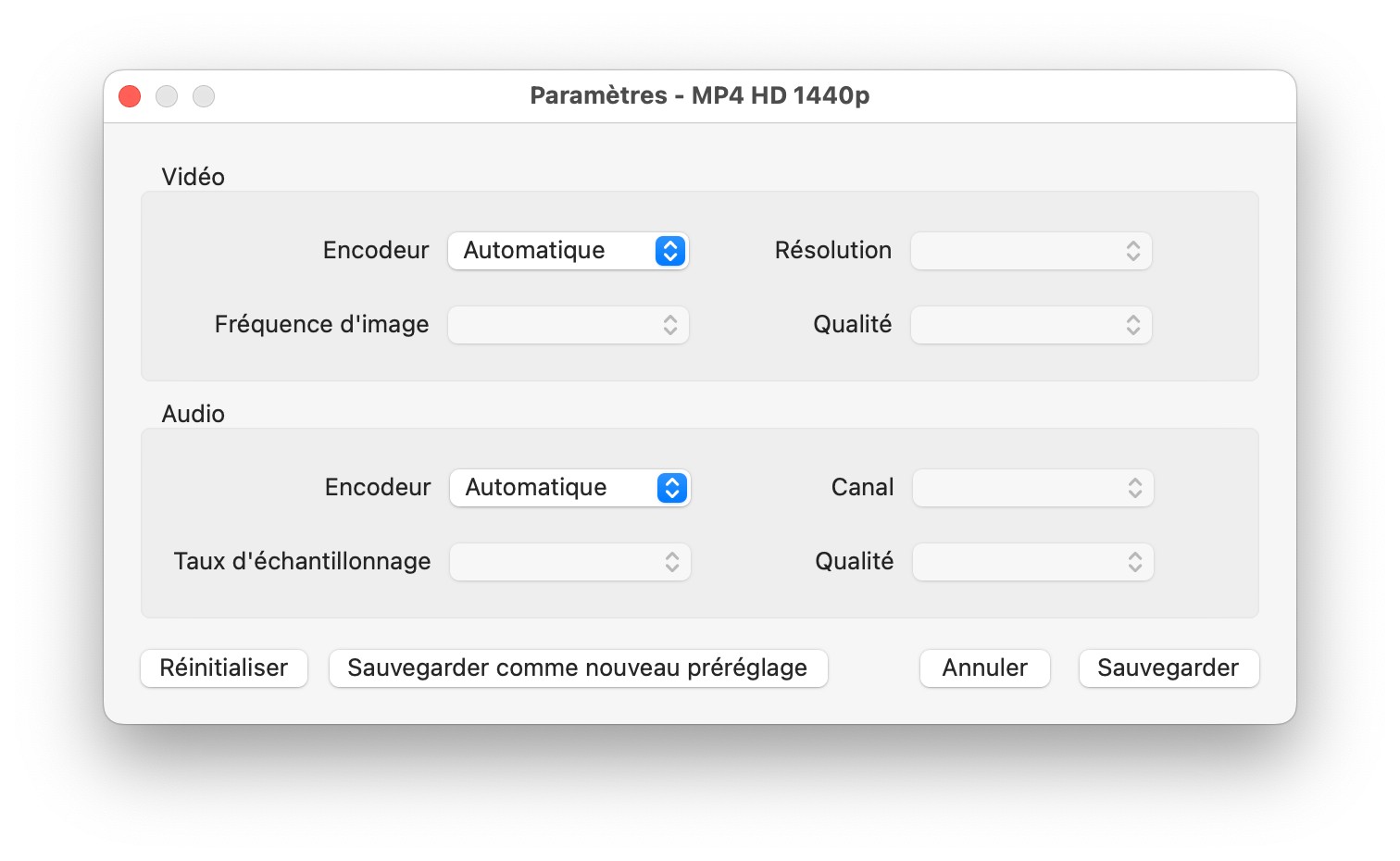
Task: Open the audio Qualité dropdown
Action: point(1032,562)
